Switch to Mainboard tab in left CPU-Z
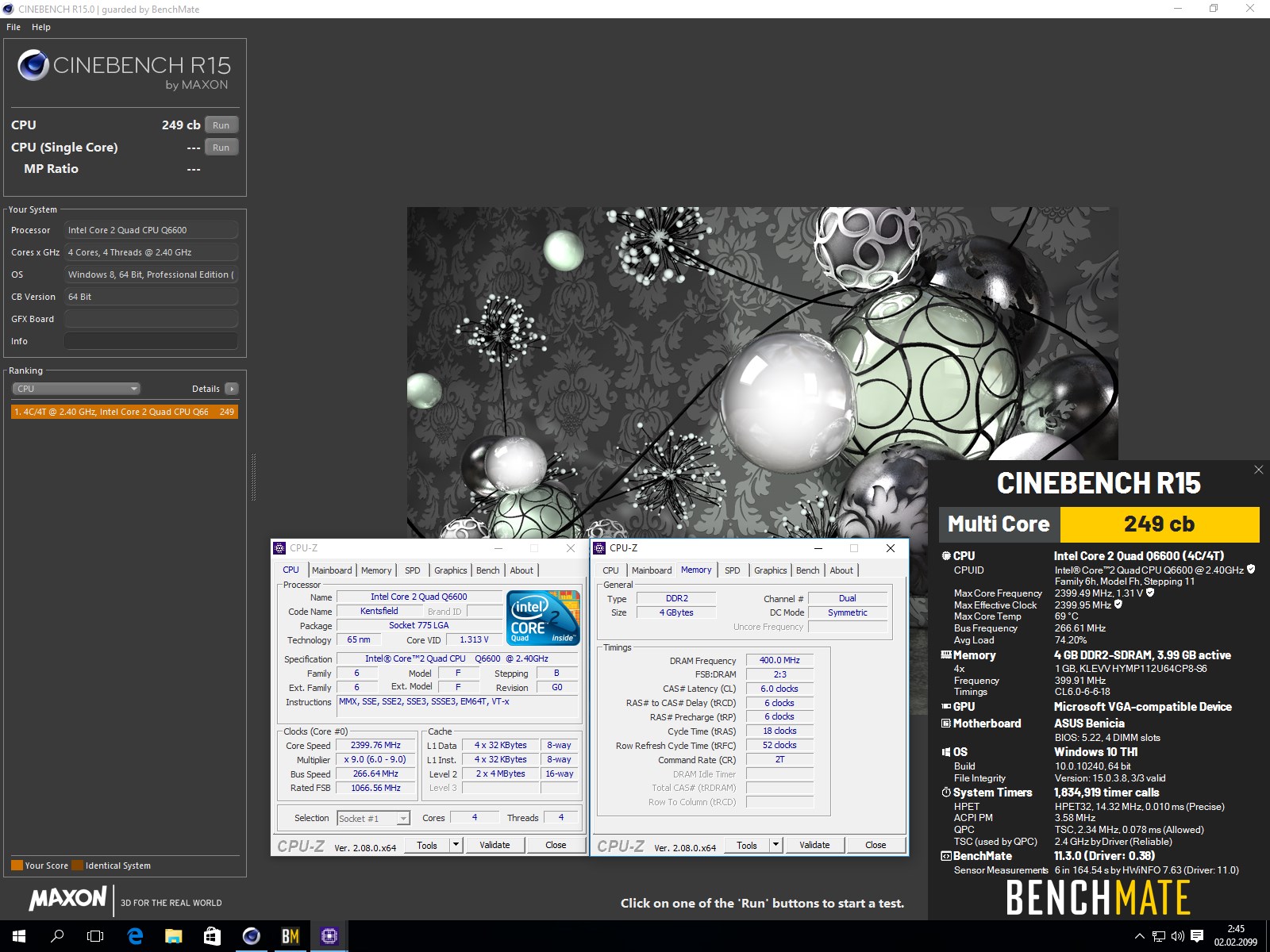Viewport: 1270px width, 952px height. pos(332,570)
